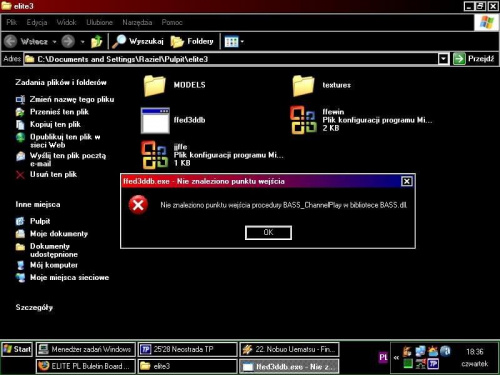Image resolution: width=500 pixels, height=375 pixels.
Task: Click the Wstecz back arrow icon
Action: point(11,41)
